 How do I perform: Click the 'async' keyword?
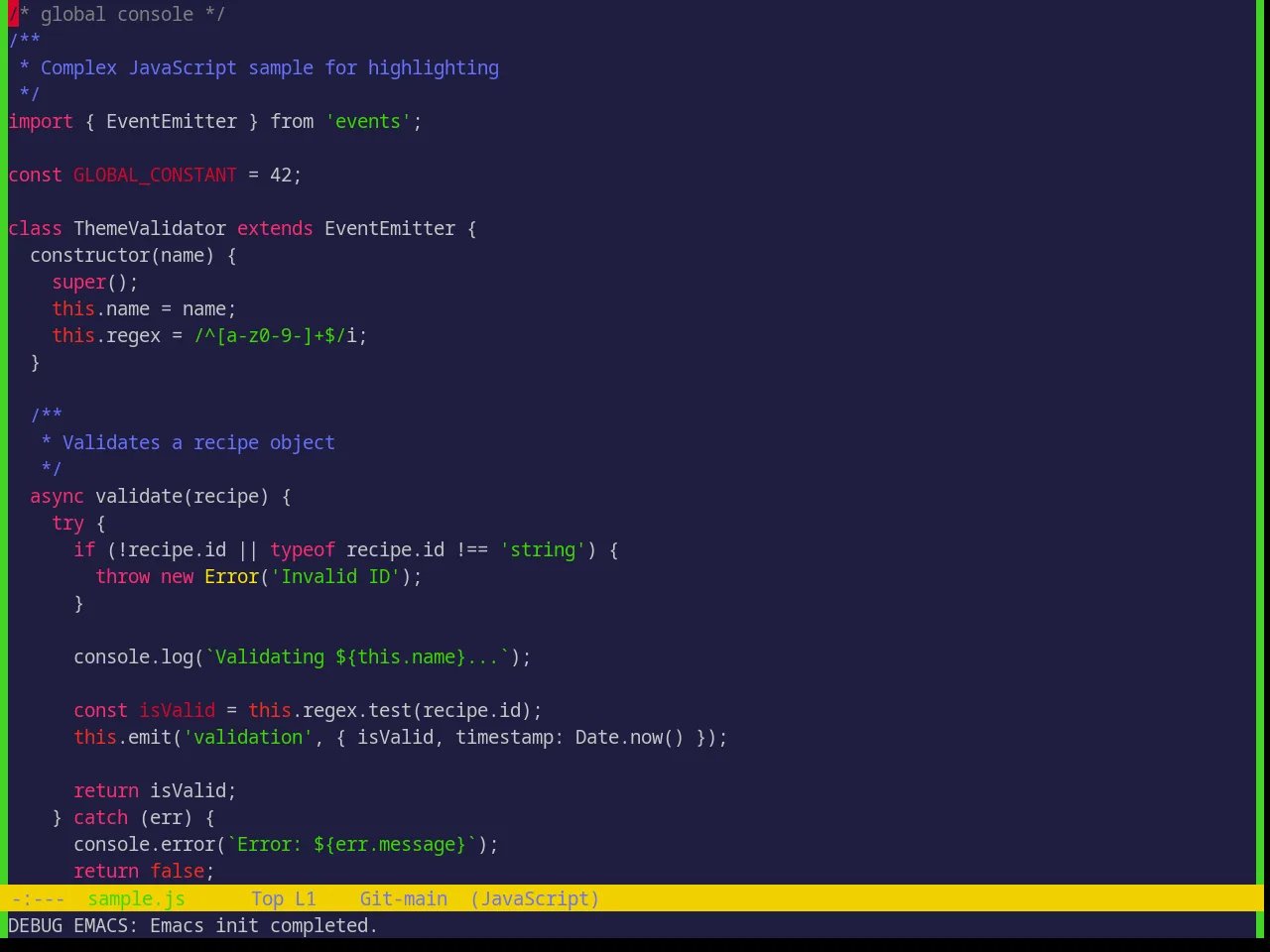57,496
